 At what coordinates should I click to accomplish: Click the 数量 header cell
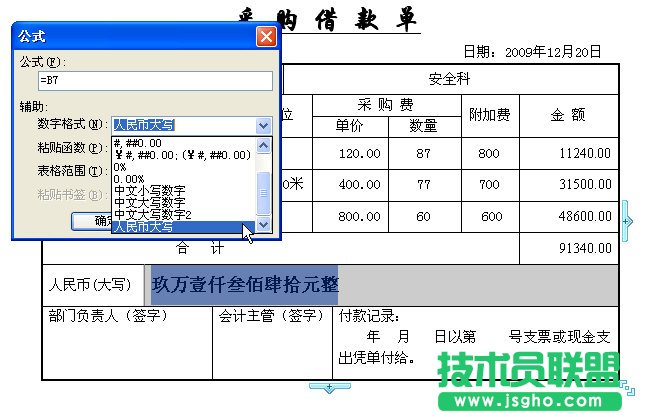click(424, 126)
